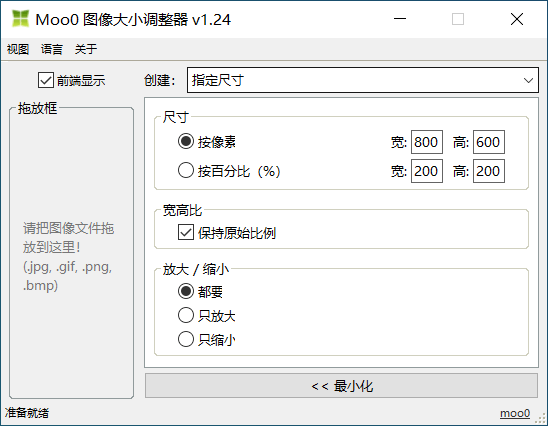The width and height of the screenshot is (548, 426).
Task: Choose the 只缩小 radio option
Action: [186, 339]
